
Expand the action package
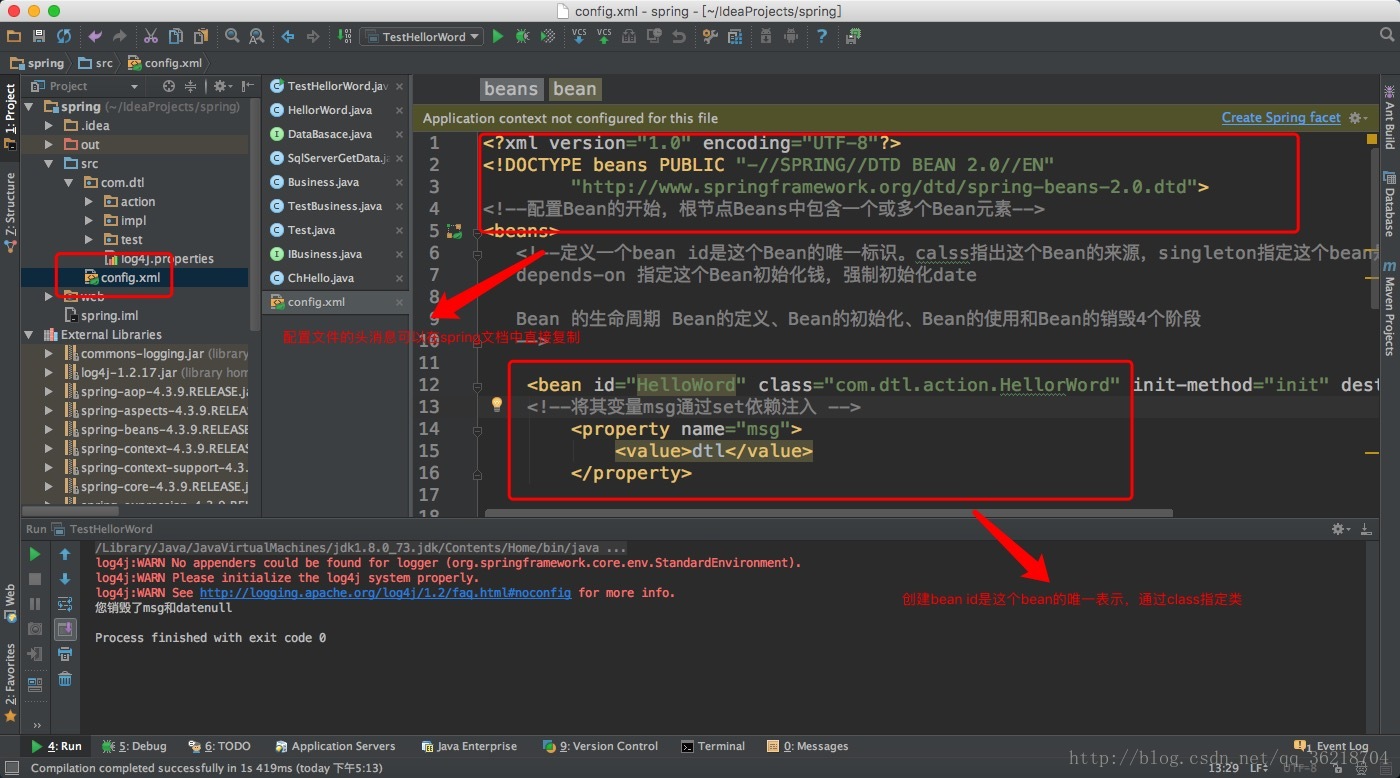(x=88, y=202)
